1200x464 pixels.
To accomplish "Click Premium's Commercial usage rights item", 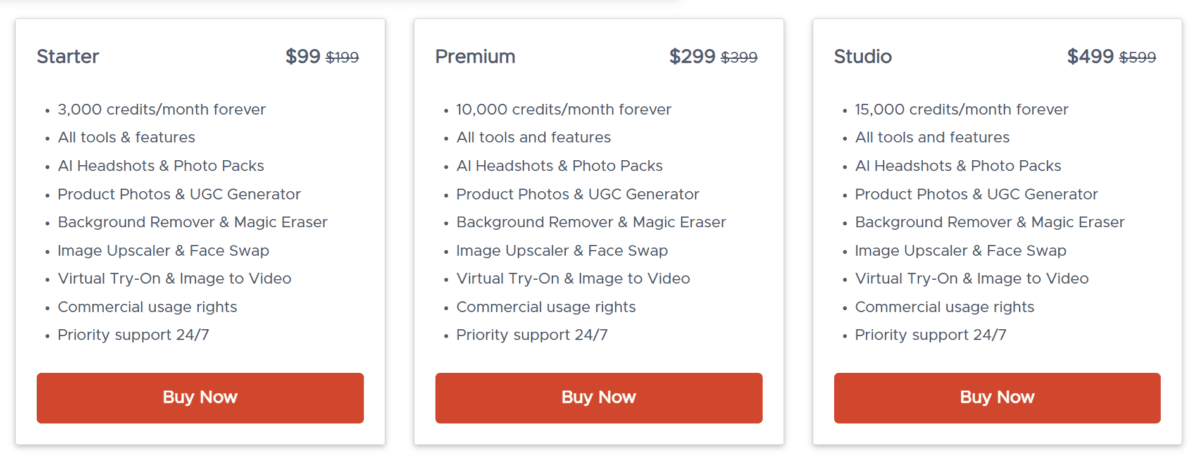I will tap(546, 307).
